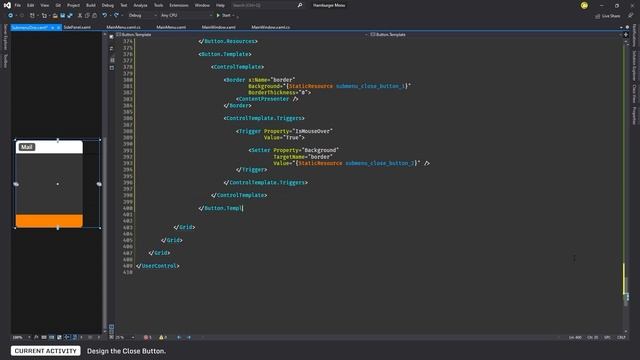Click the error count indicator icon
640x360 pixels.
point(147,338)
